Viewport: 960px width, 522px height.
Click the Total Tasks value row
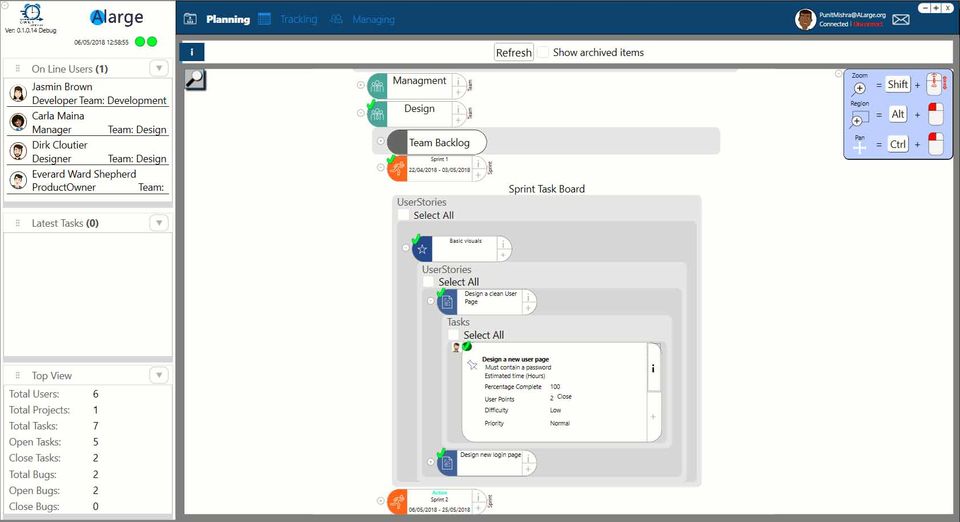pos(88,426)
